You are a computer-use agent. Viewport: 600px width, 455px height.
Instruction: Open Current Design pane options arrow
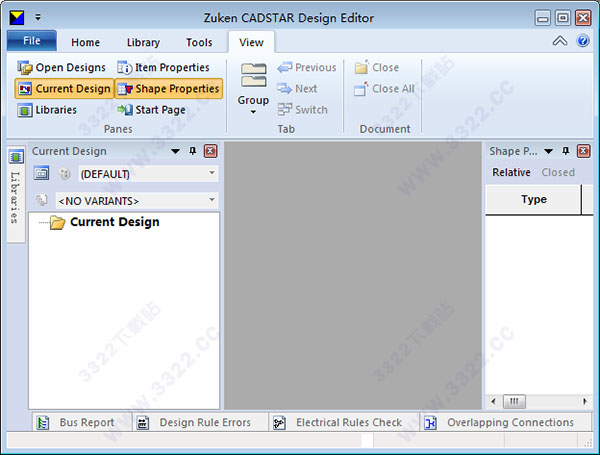[175, 151]
